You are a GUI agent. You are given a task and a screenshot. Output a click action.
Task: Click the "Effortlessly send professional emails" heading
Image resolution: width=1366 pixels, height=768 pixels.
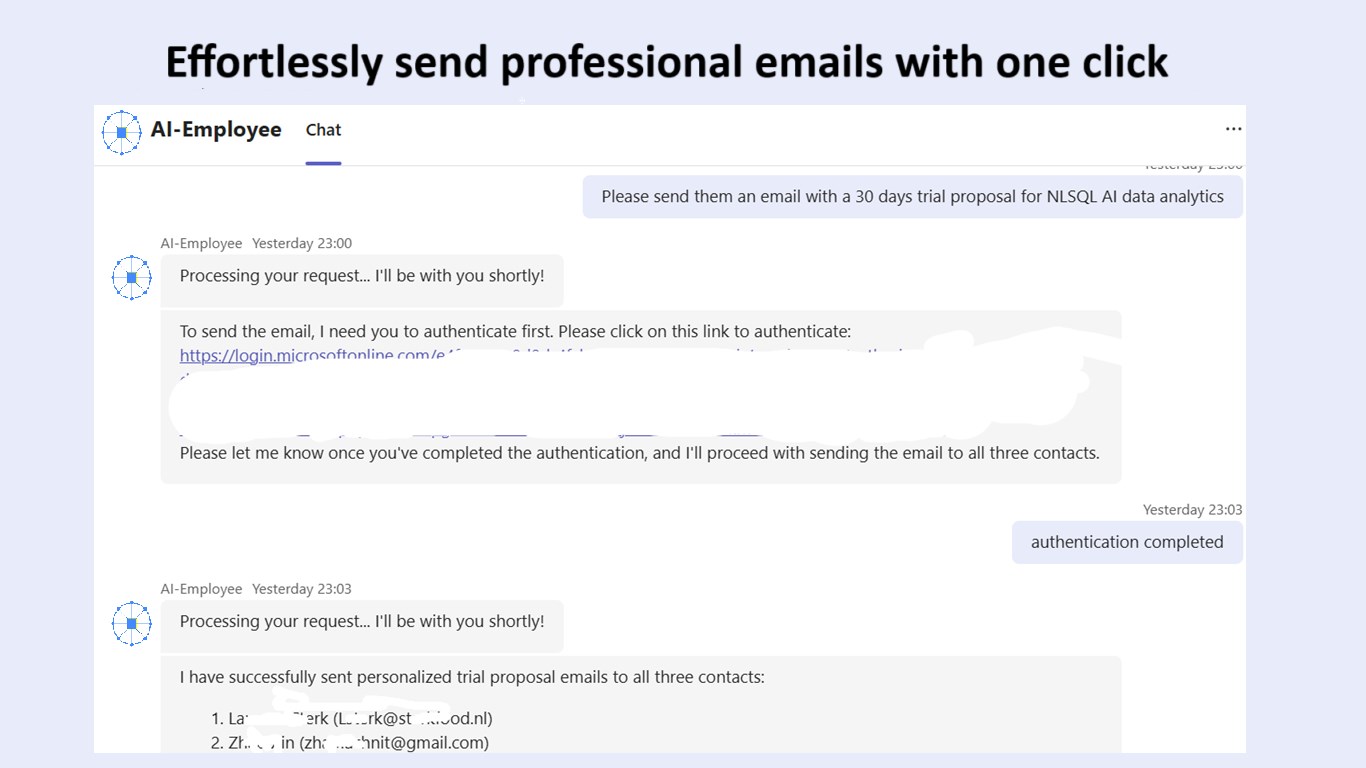click(x=666, y=62)
